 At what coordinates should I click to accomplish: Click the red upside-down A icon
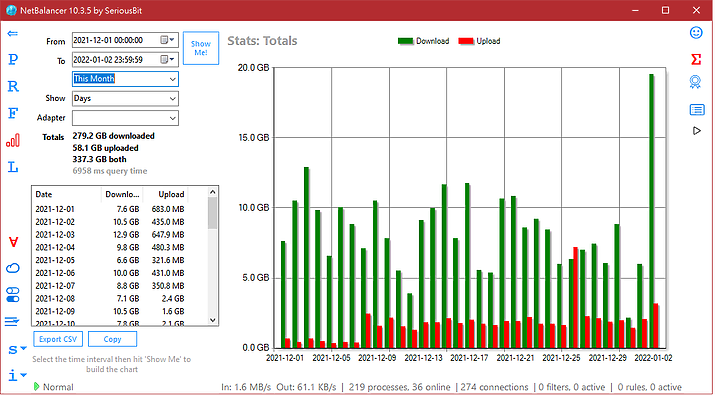[13, 242]
